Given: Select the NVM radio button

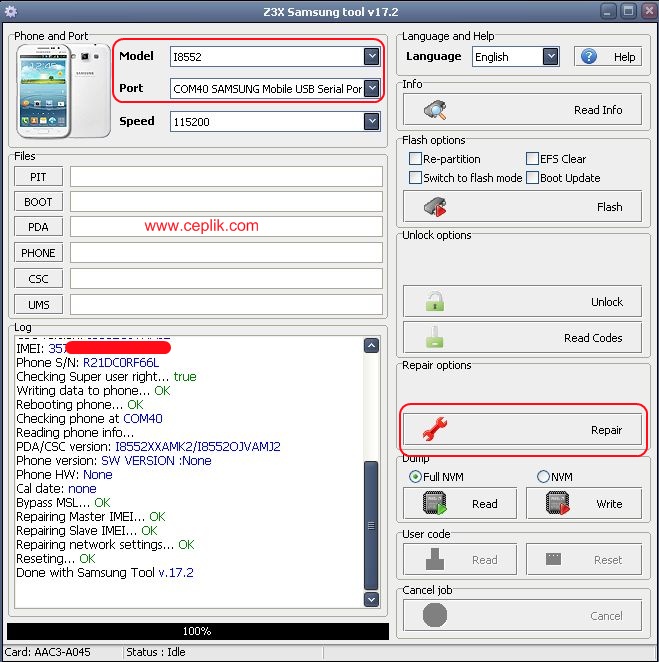Looking at the screenshot, I should coord(543,477).
